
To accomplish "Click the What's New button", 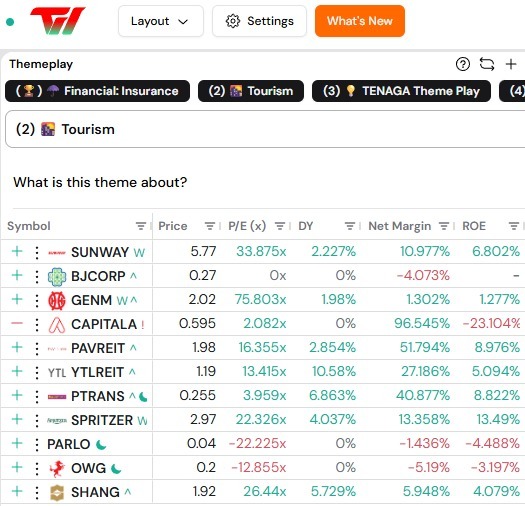I will click(360, 21).
